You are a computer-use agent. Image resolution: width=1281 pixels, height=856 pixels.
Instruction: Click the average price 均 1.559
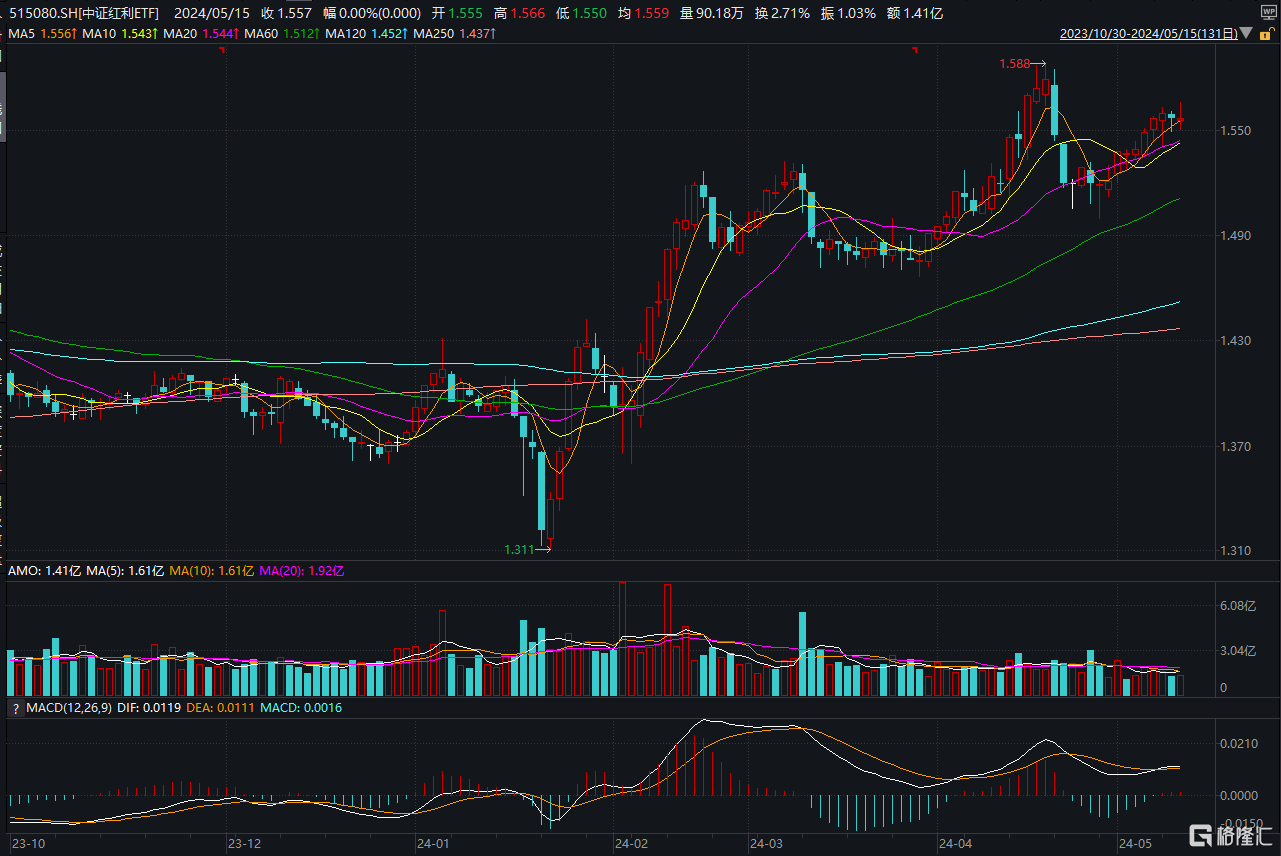(643, 13)
